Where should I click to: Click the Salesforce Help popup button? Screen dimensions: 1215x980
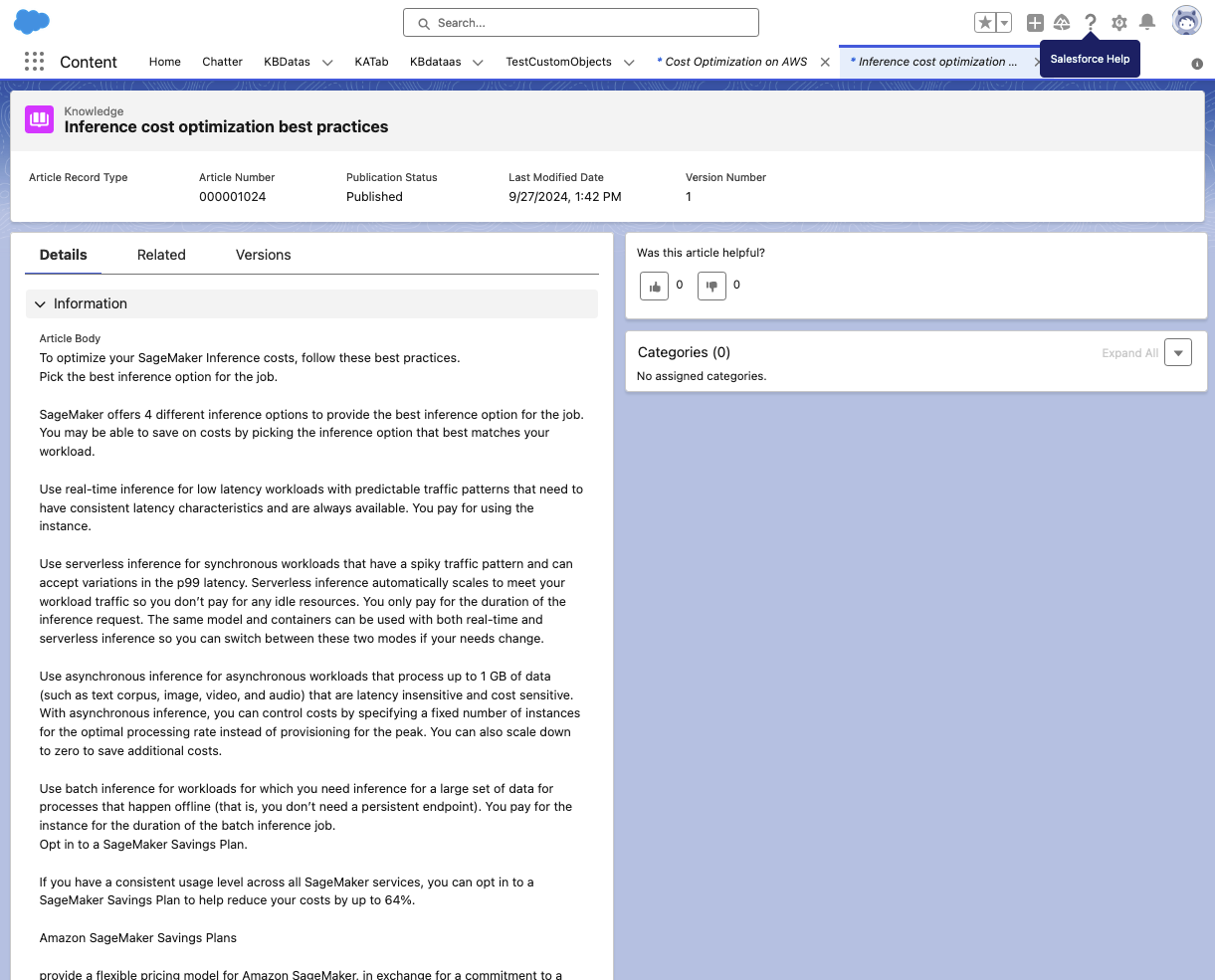[x=1090, y=59]
